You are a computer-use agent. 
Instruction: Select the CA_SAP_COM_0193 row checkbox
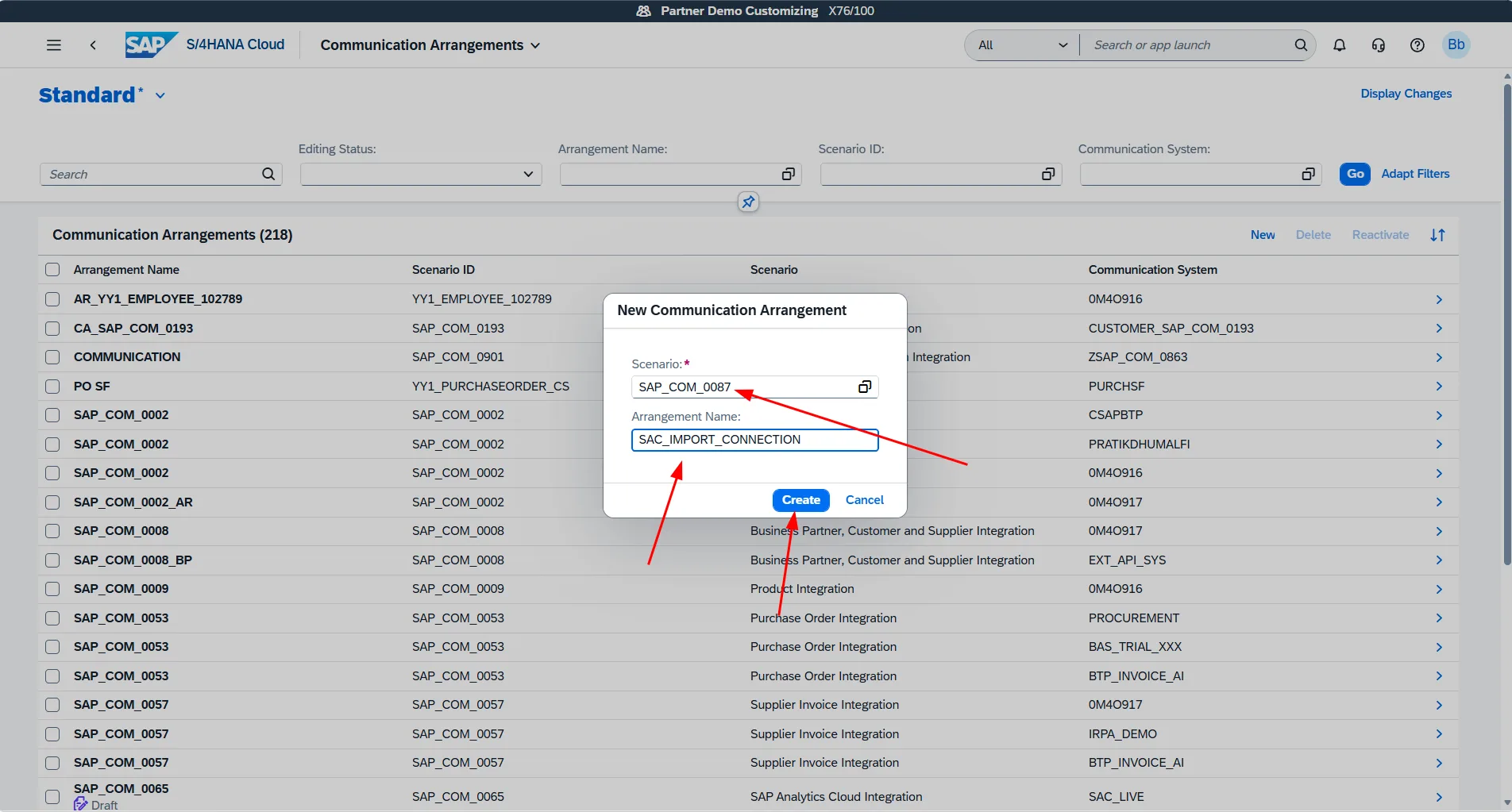point(52,328)
